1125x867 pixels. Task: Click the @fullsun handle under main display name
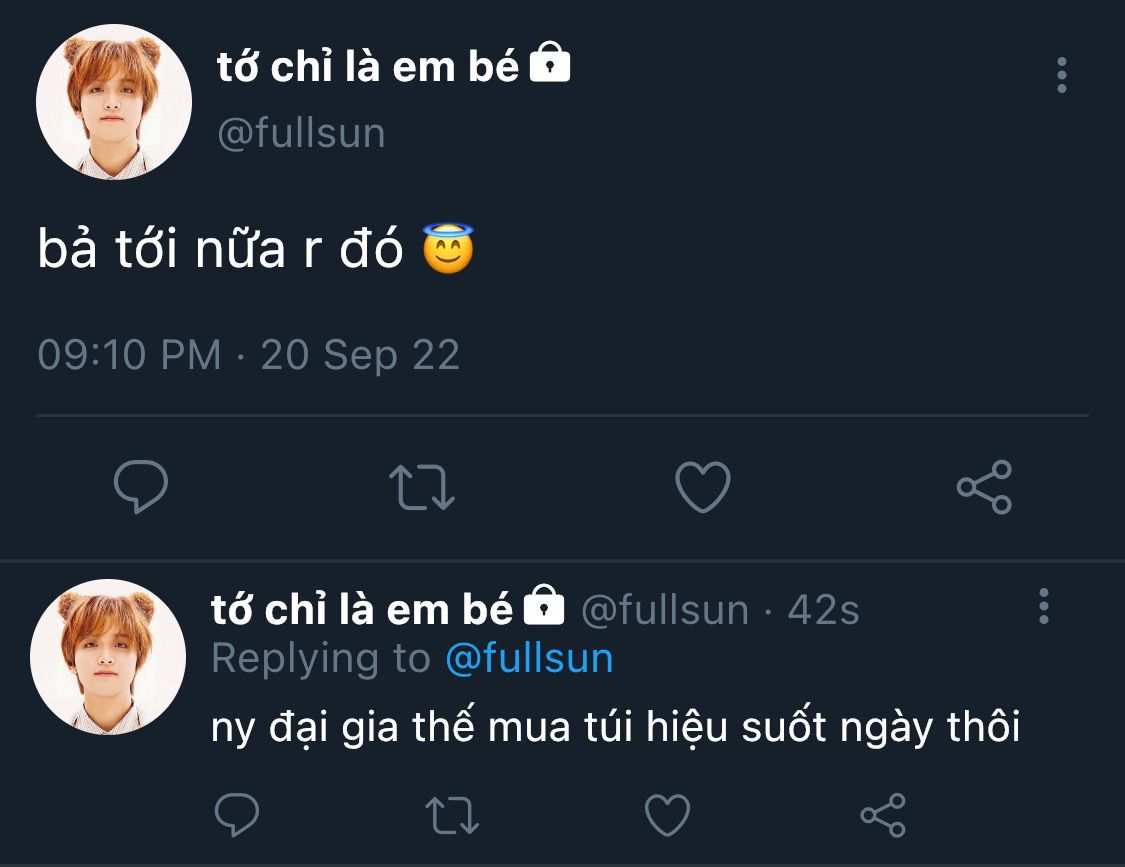tap(301, 134)
